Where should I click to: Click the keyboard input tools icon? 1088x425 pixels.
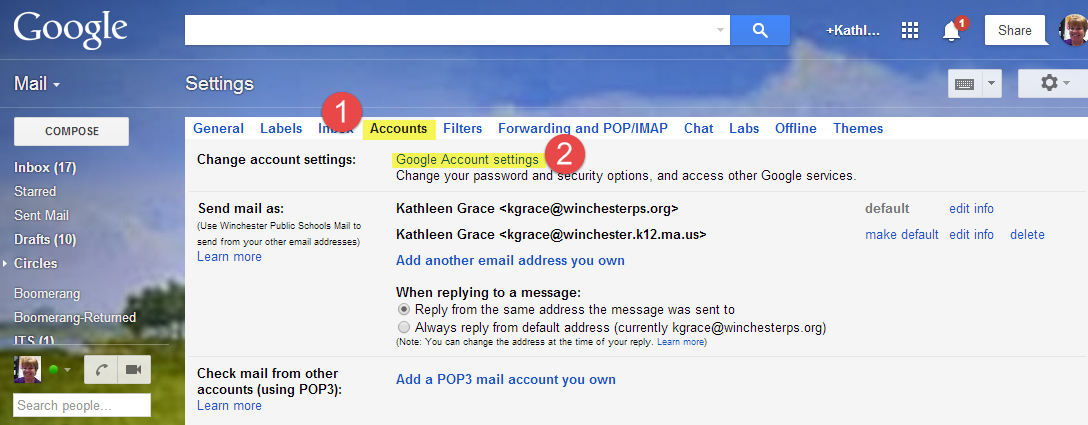964,84
